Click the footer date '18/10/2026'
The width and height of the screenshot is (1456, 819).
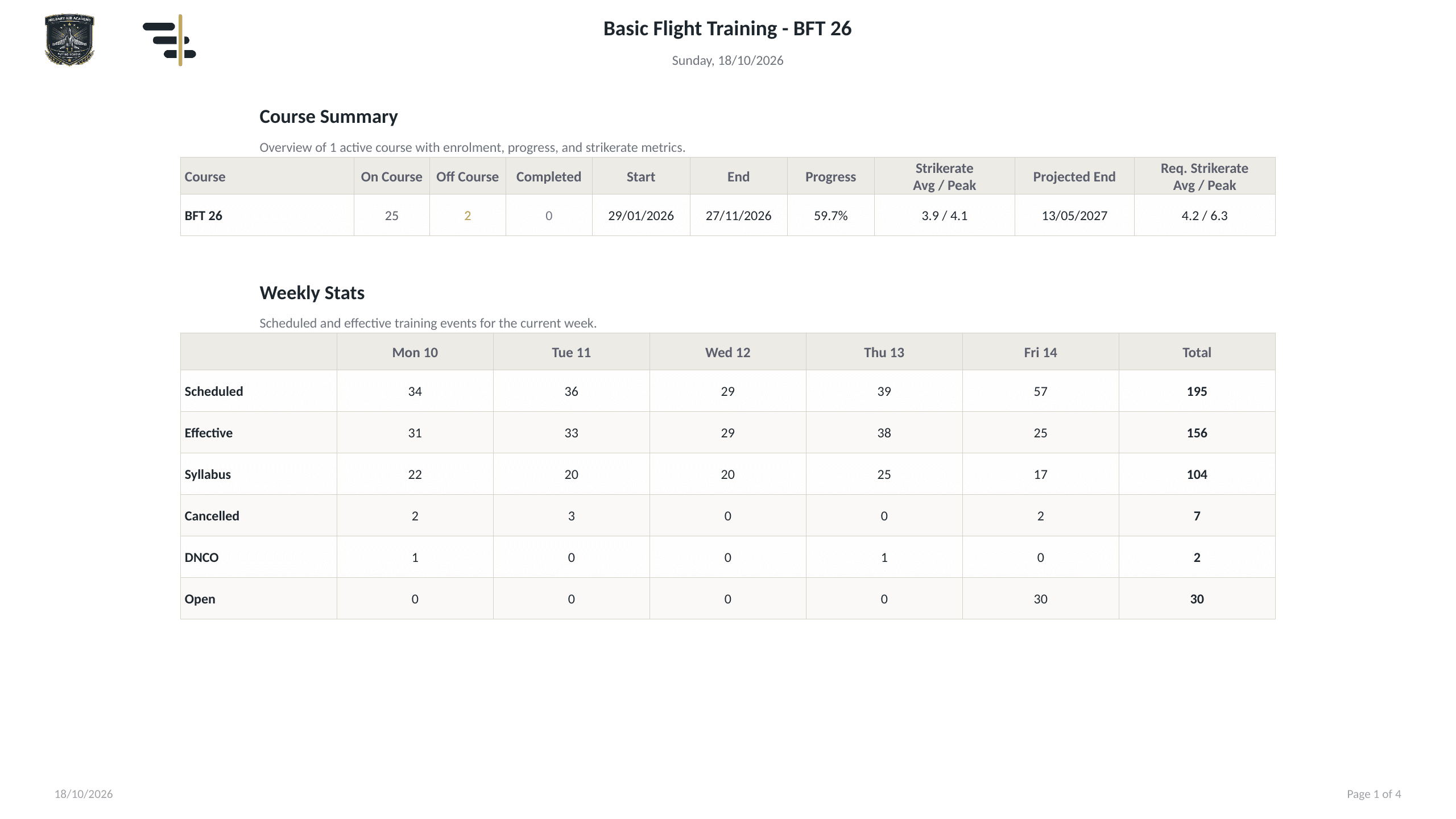pyautogui.click(x=84, y=794)
